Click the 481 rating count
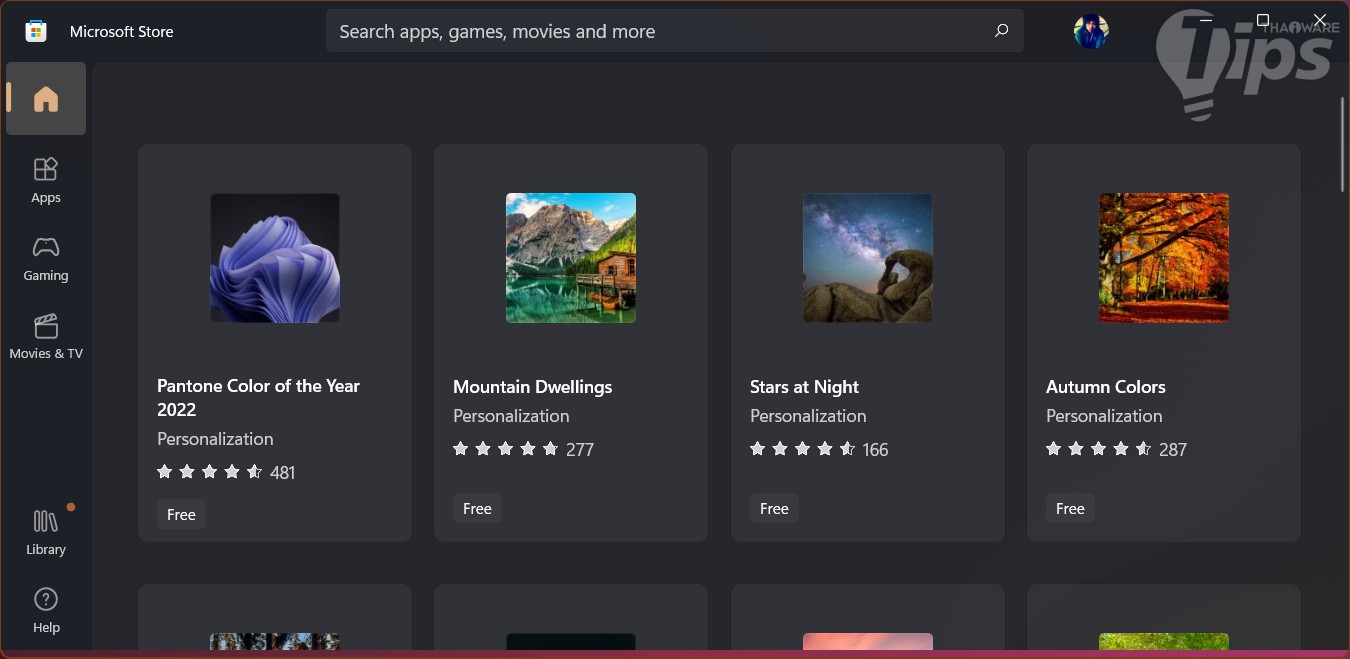 pos(283,473)
